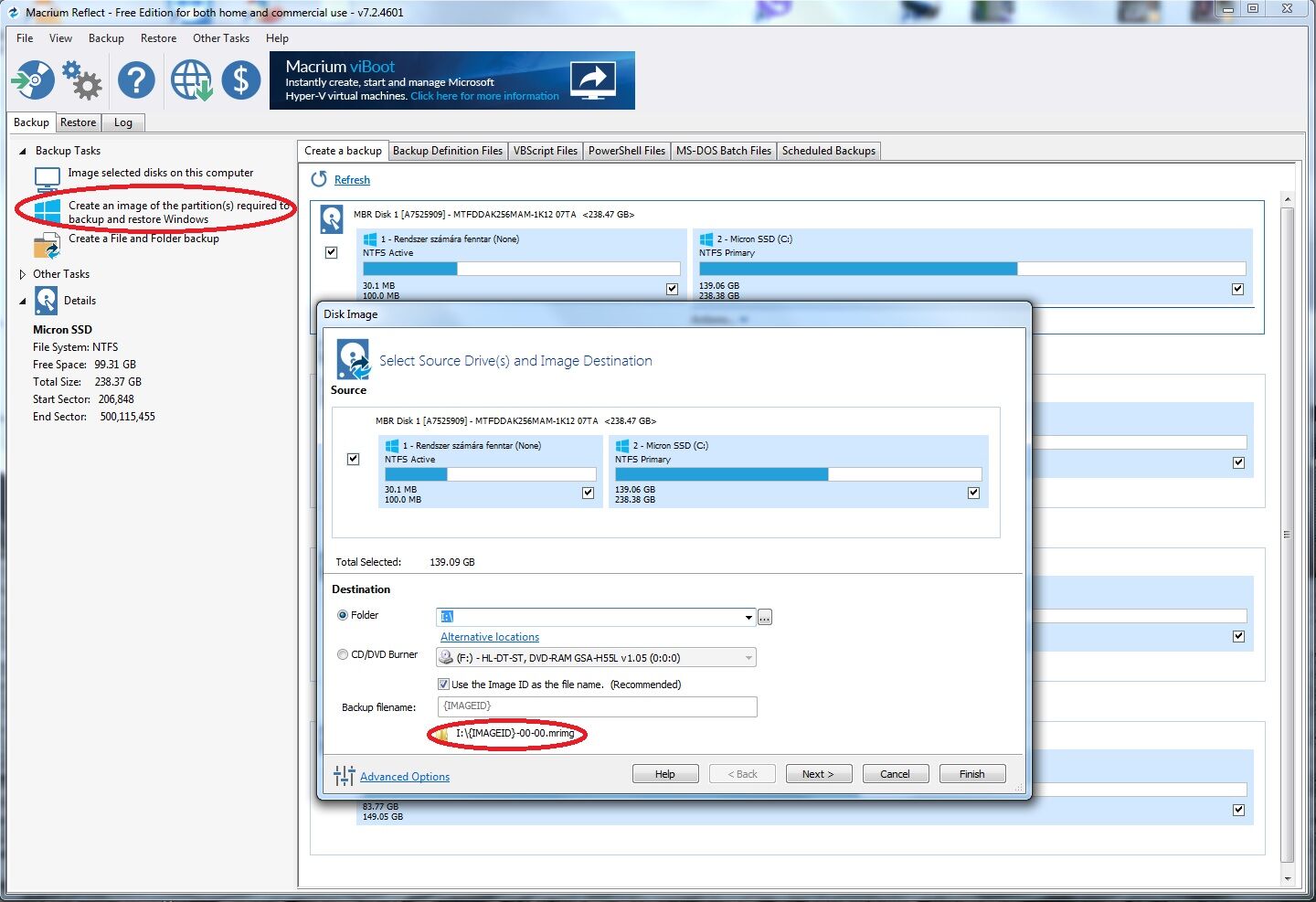
Task: Click the DVD drive icon in burner dropdown
Action: [x=446, y=657]
